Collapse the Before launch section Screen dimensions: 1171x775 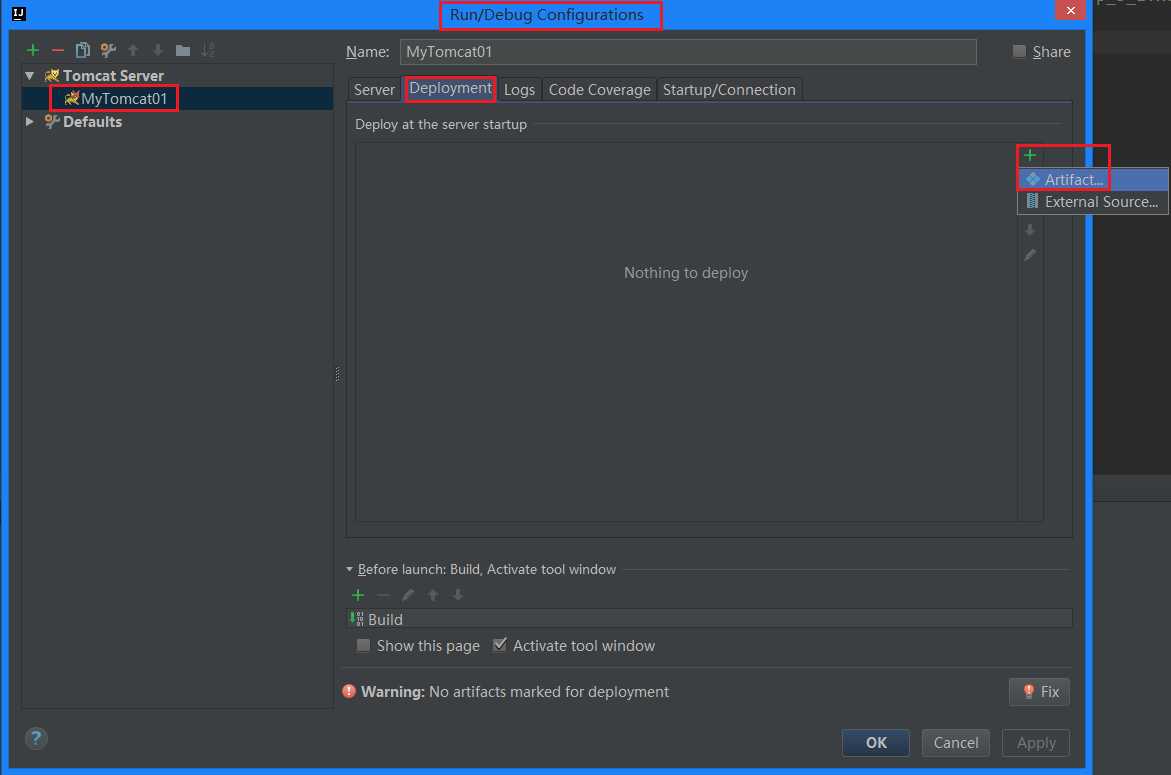[350, 569]
